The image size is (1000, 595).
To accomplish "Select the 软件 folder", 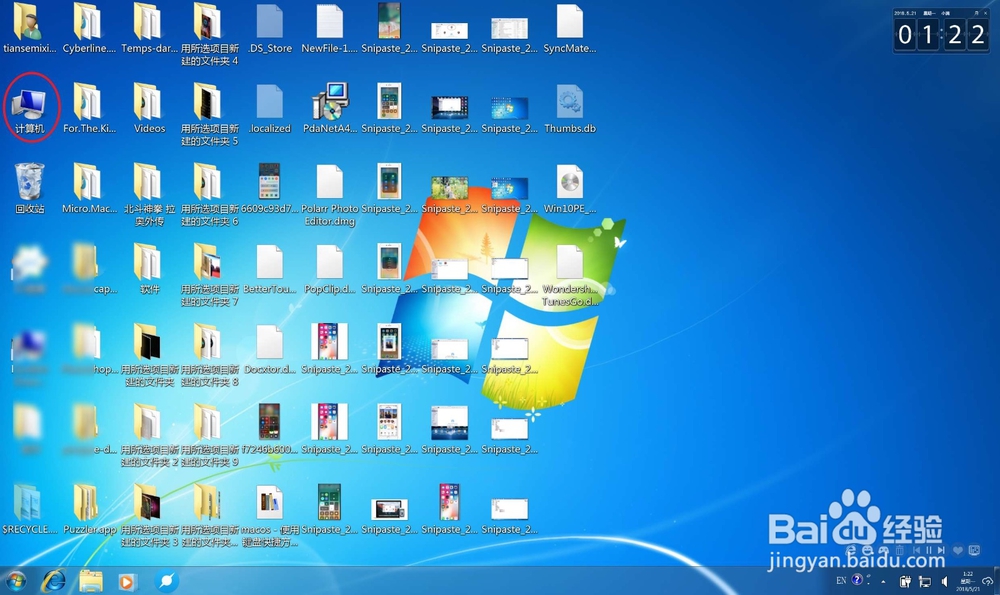I will point(149,269).
